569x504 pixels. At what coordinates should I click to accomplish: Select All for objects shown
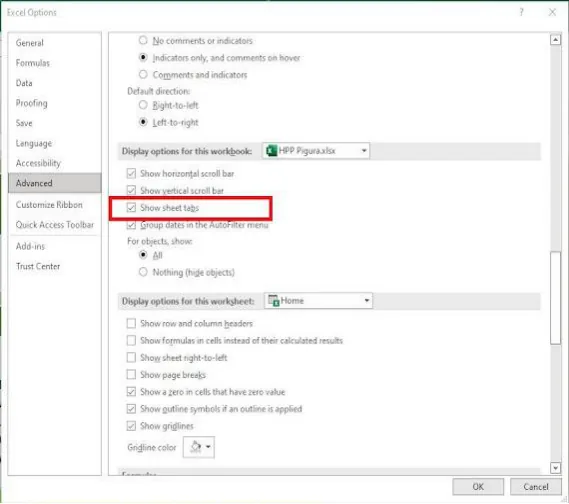(x=143, y=255)
